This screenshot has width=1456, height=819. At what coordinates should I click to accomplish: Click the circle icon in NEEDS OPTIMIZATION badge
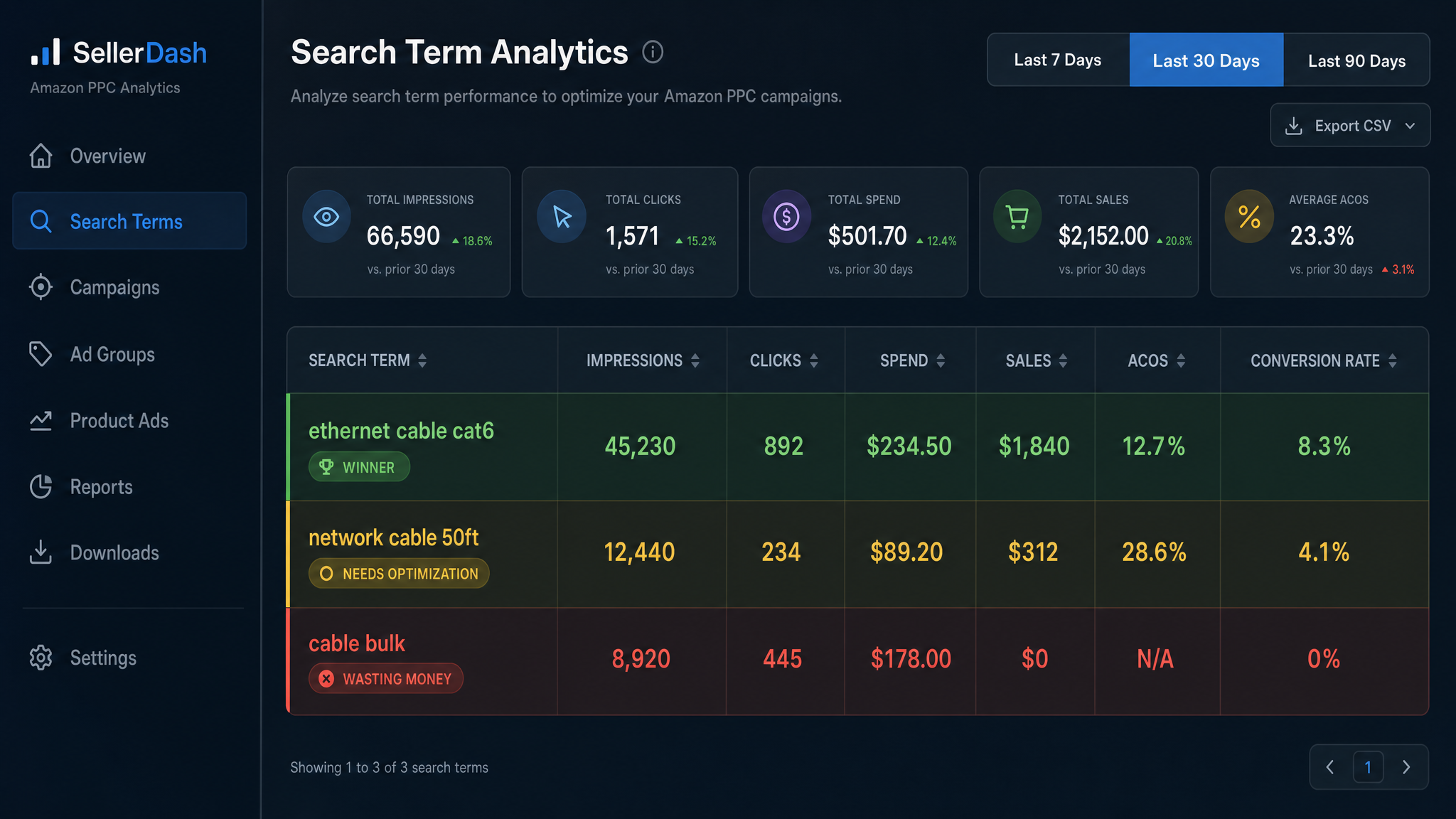326,574
